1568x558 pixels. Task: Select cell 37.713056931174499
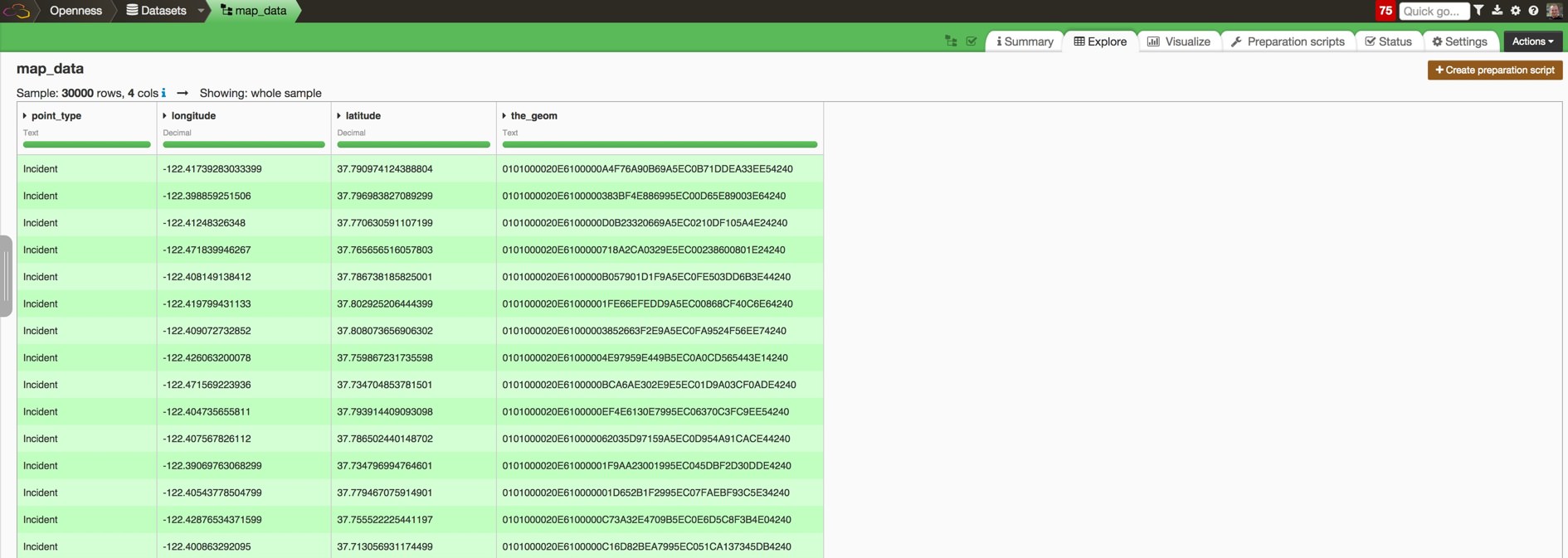click(414, 546)
